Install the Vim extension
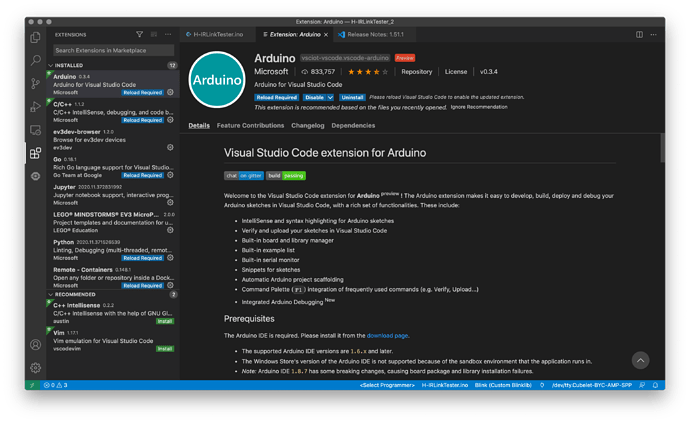The image size is (690, 422). (165, 349)
